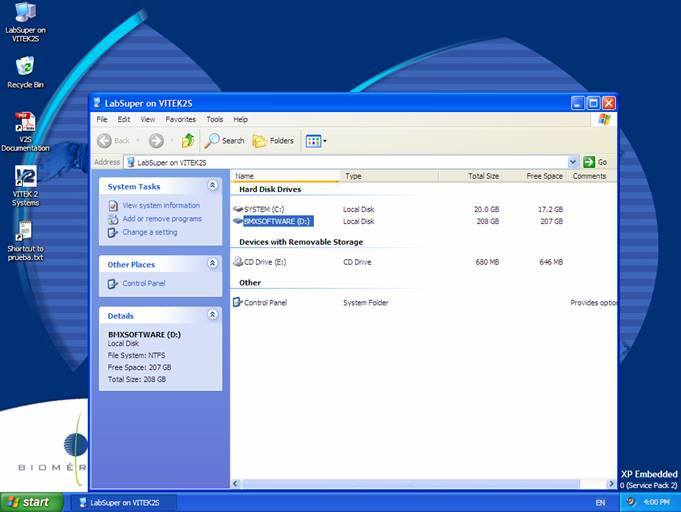This screenshot has height=512, width=681.
Task: Open the Tools menu
Action: (215, 119)
